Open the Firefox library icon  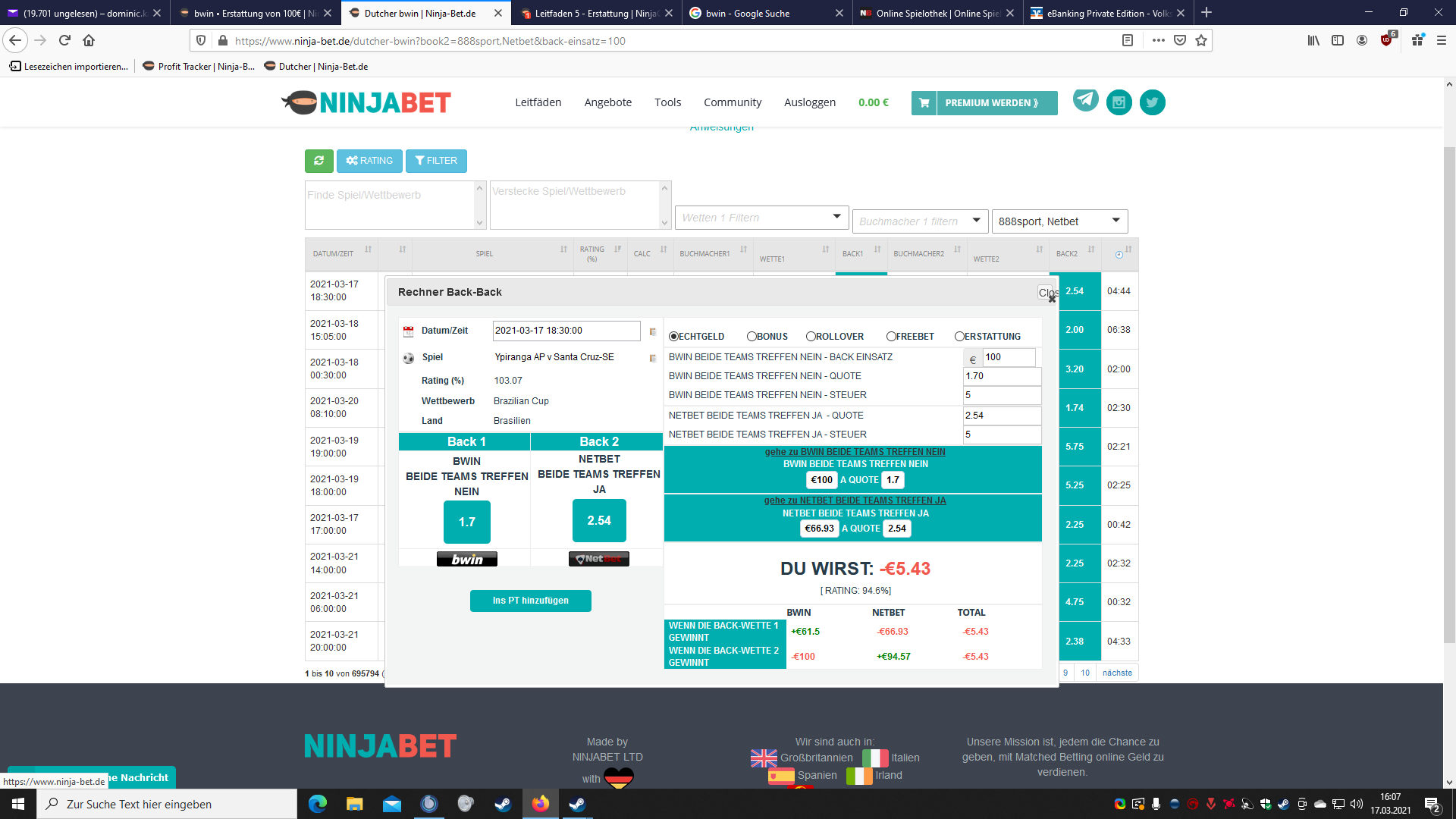click(1313, 40)
